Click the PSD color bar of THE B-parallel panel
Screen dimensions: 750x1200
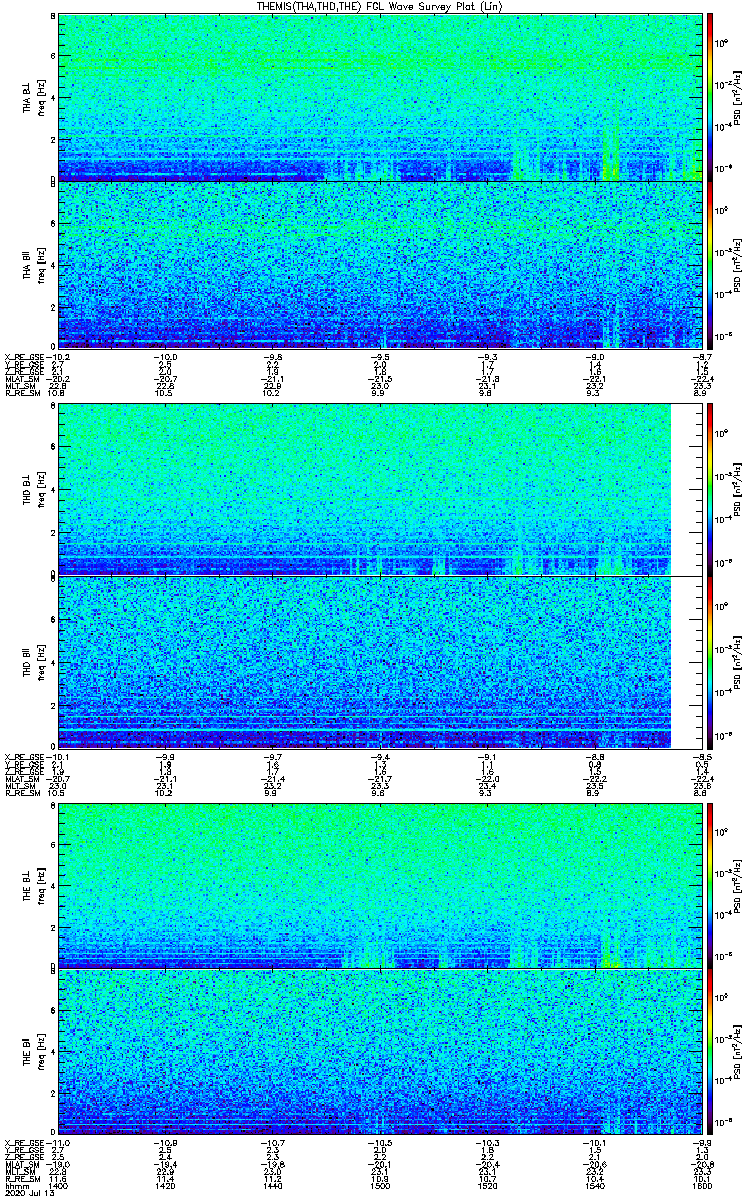pyautogui.click(x=711, y=1051)
